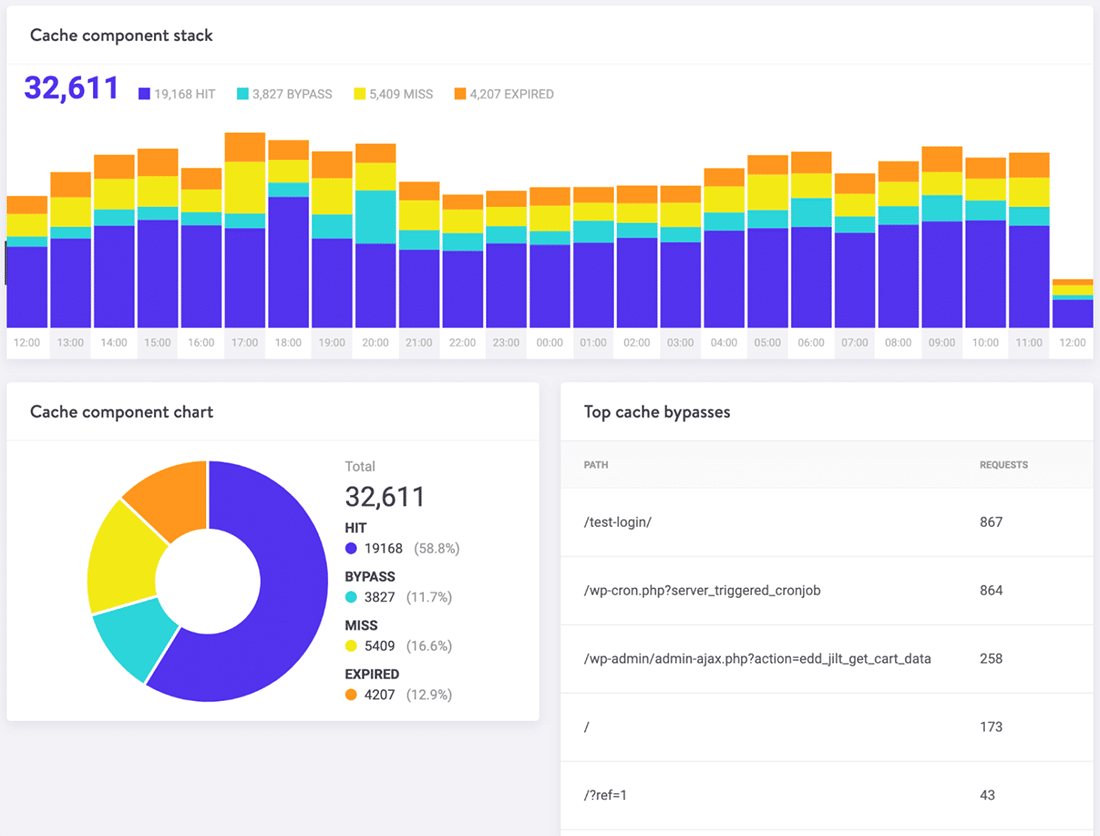Click the purple HIT color square in chart legend

click(146, 94)
